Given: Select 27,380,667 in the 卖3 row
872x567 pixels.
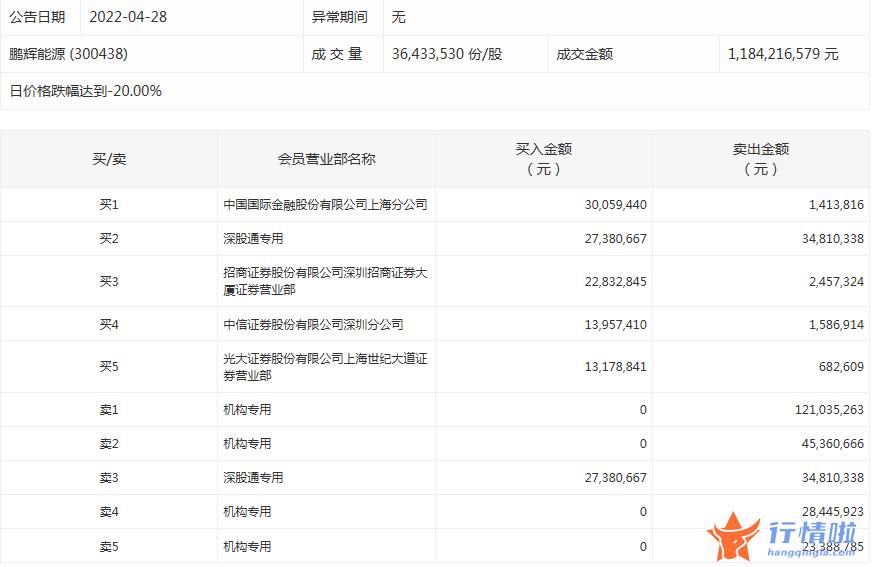Looking at the screenshot, I should click(x=616, y=478).
